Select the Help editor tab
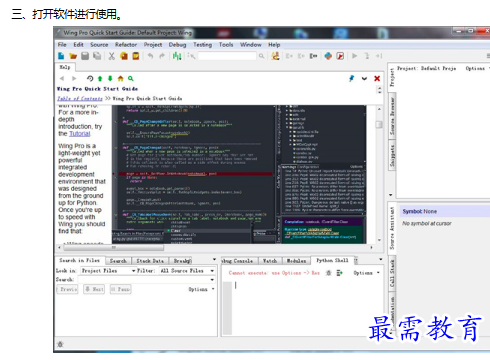Image resolution: width=490 pixels, height=360 pixels. (x=65, y=67)
